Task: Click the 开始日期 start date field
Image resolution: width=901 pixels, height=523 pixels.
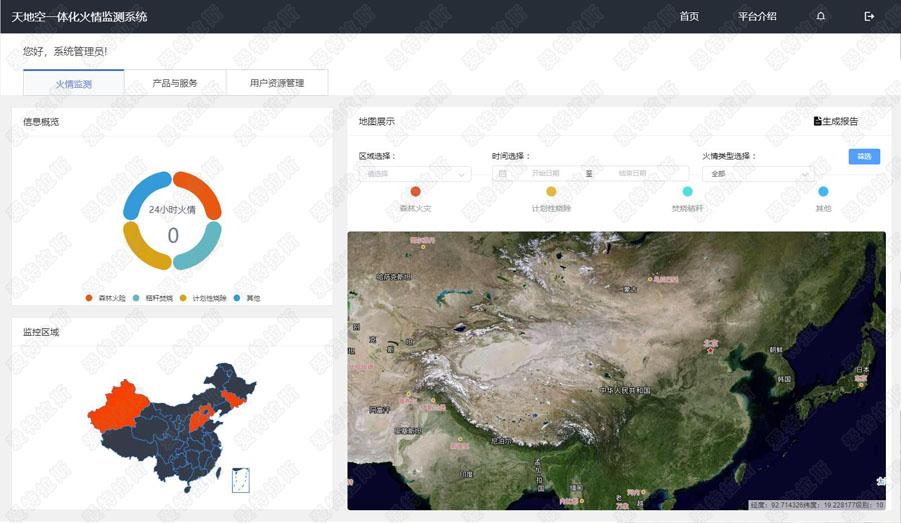Action: pyautogui.click(x=545, y=174)
